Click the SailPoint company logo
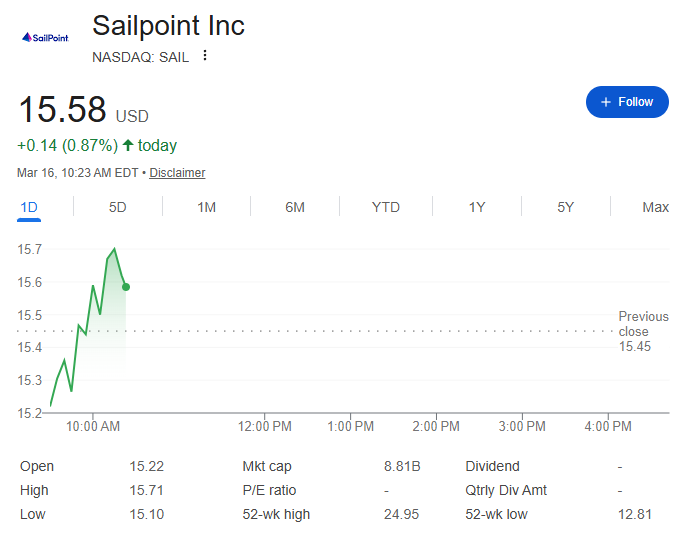The image size is (687, 542). click(45, 37)
